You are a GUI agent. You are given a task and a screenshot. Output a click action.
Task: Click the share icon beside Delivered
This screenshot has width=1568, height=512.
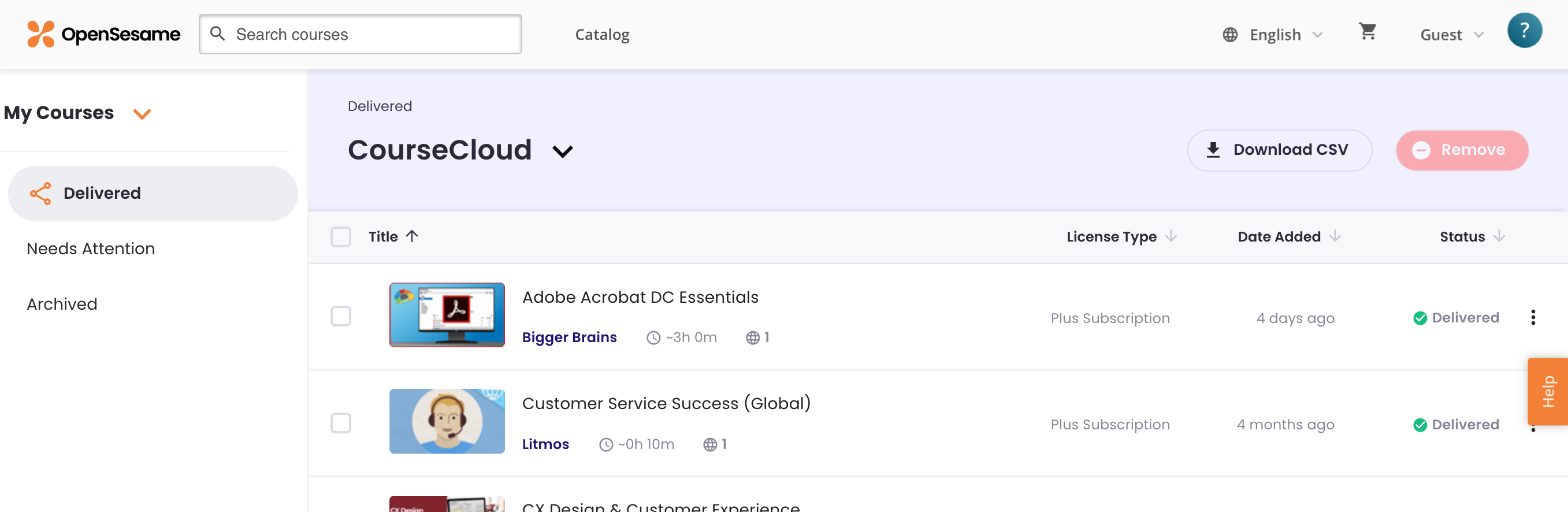coord(40,194)
